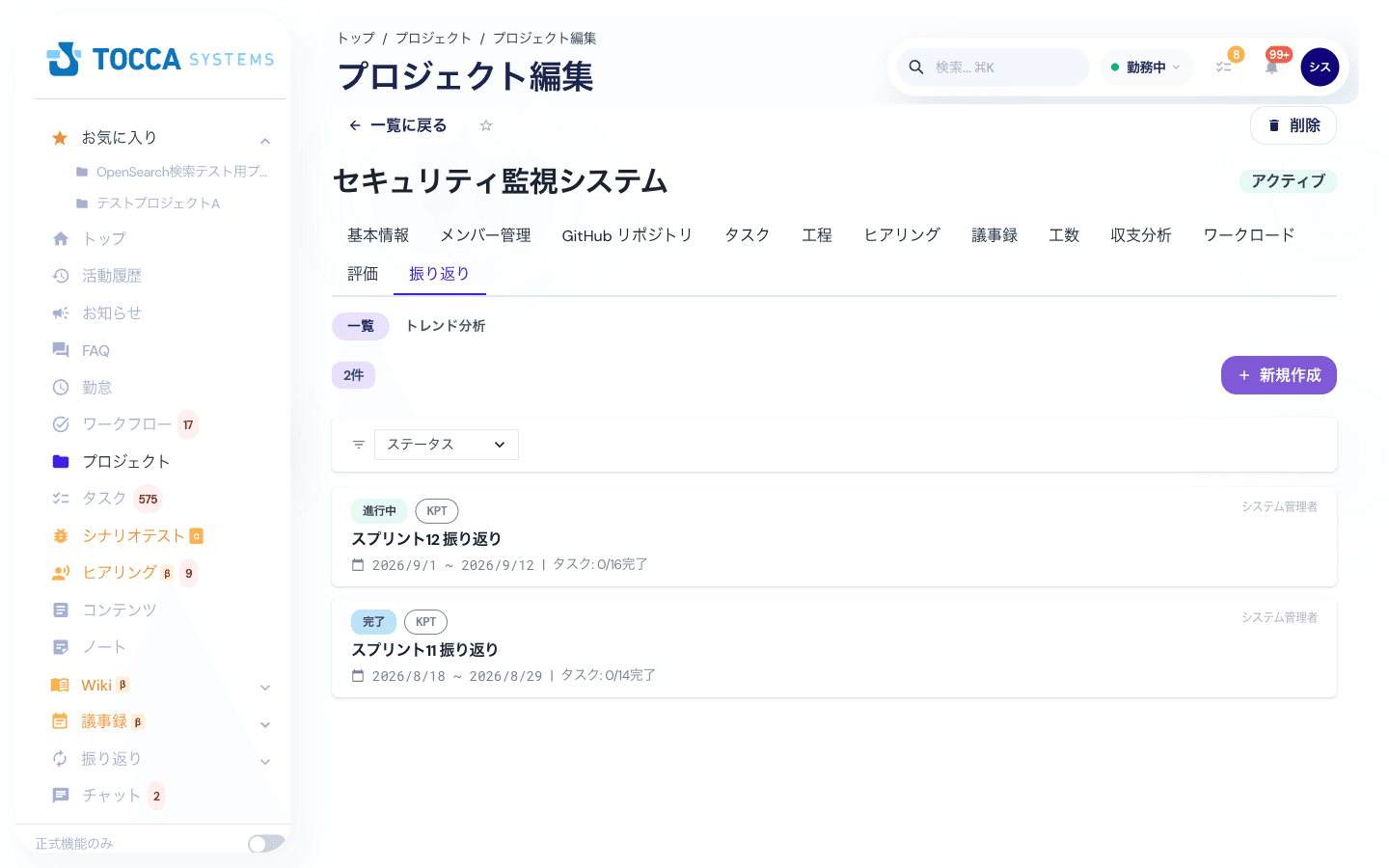The width and height of the screenshot is (1389, 868).
Task: Go back via 一覧に戻る
Action: click(x=397, y=125)
